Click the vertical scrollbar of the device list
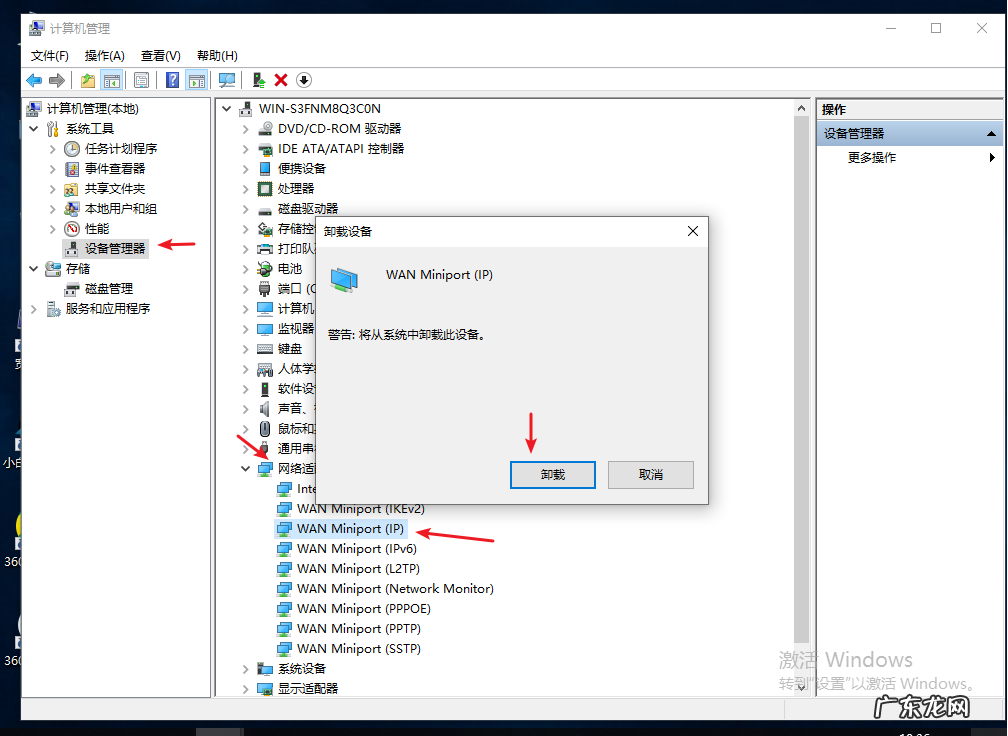1008x736 pixels. click(x=801, y=400)
